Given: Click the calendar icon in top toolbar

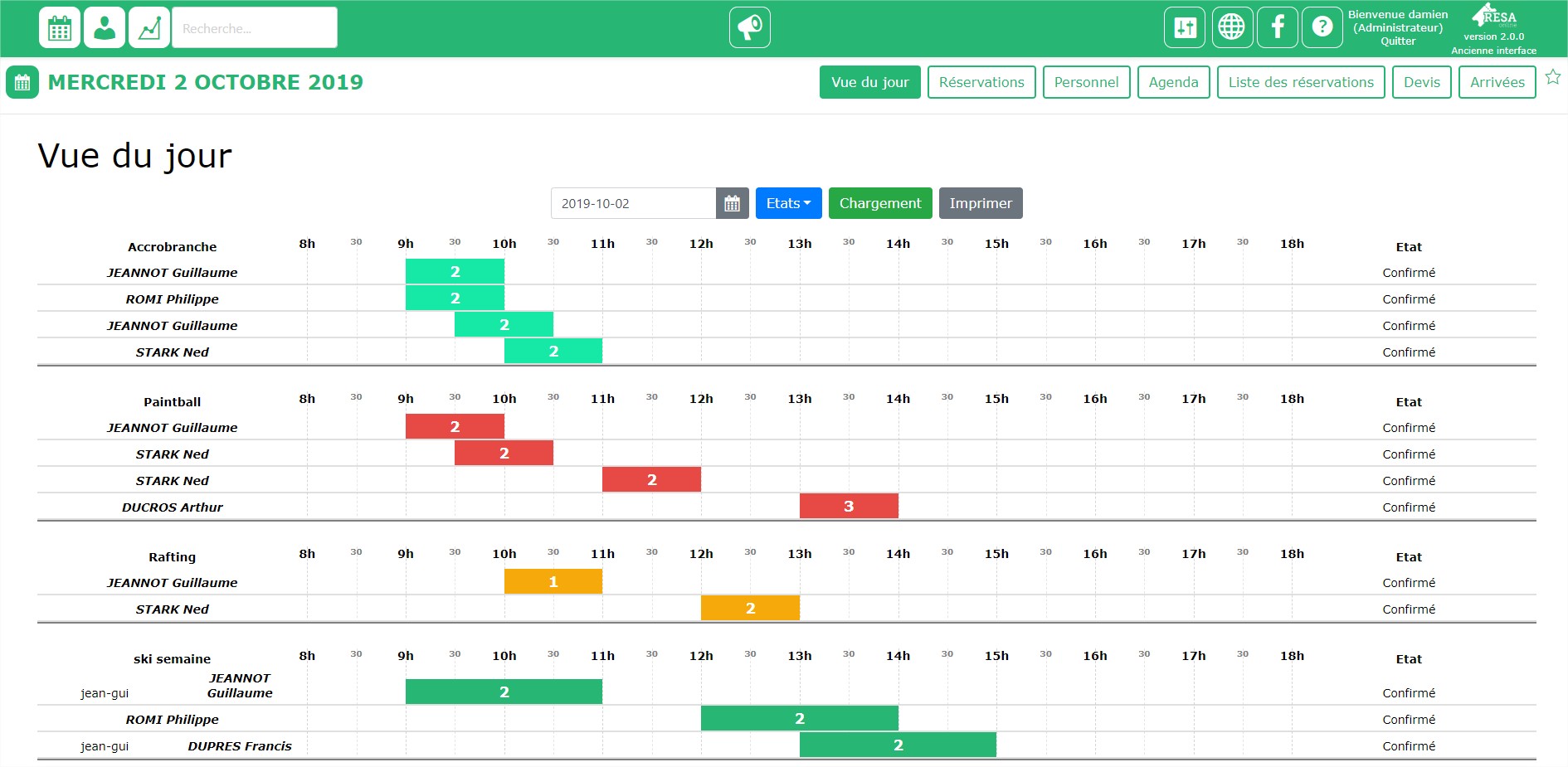Looking at the screenshot, I should coord(60,28).
